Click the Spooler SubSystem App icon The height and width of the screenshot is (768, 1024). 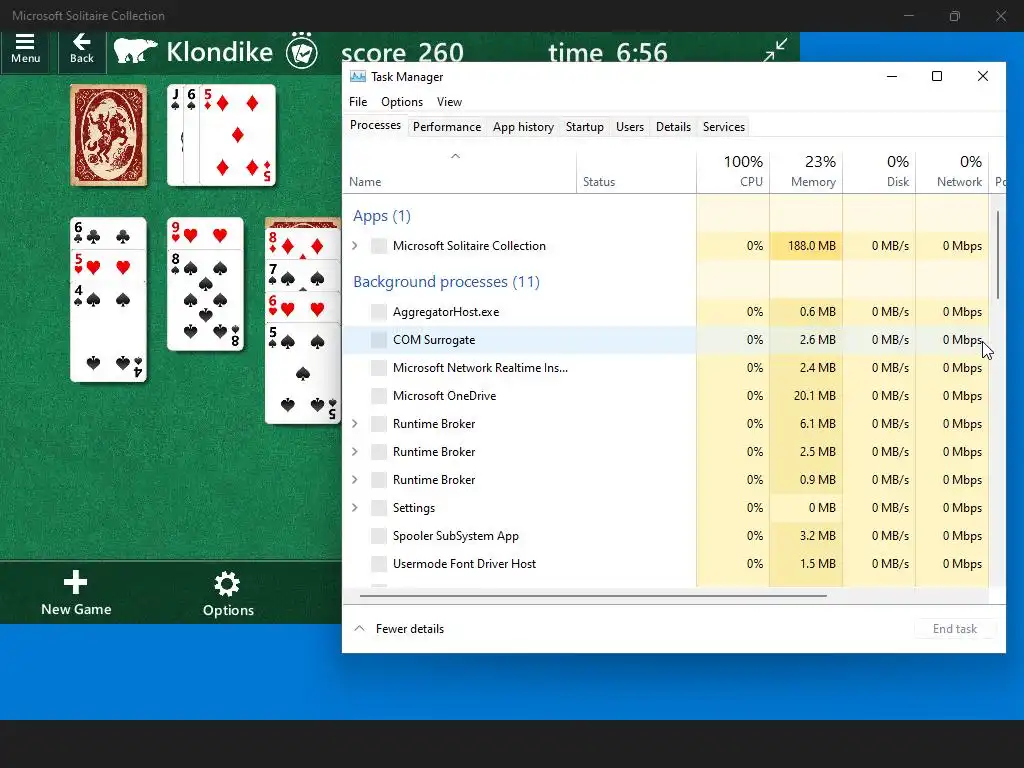coord(379,536)
